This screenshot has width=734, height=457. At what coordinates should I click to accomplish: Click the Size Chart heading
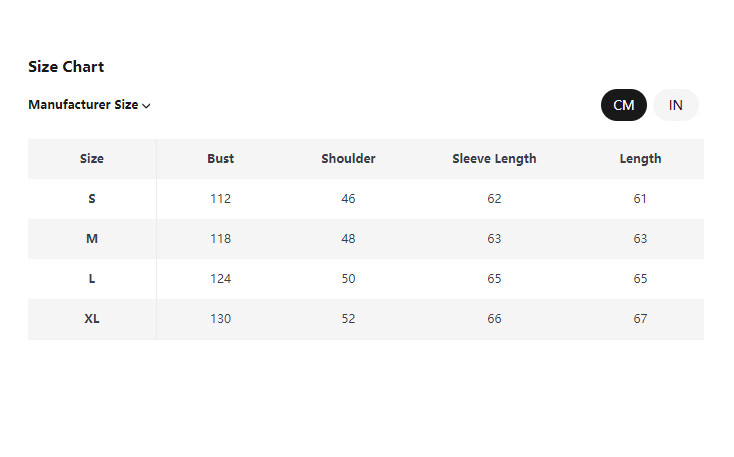click(x=66, y=67)
